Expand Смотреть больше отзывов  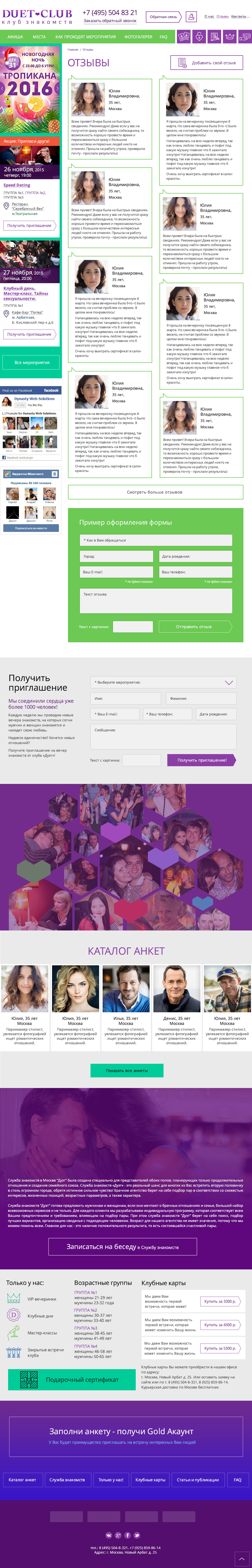pyautogui.click(x=155, y=492)
